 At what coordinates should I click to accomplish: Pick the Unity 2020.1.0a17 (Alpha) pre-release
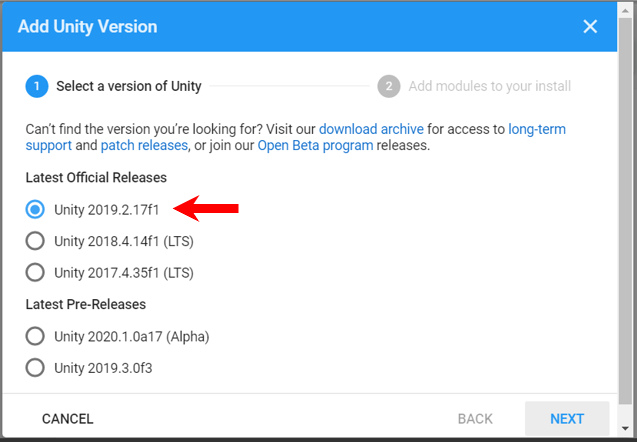pyautogui.click(x=36, y=336)
